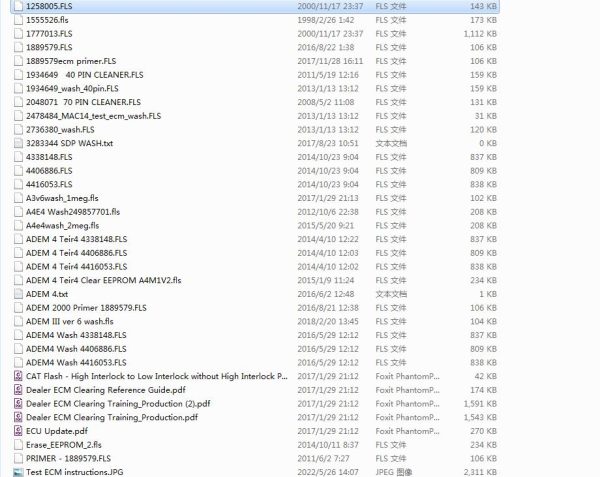
Task: Click the PDF icon of ECU Update.pdf
Action: 18,431
